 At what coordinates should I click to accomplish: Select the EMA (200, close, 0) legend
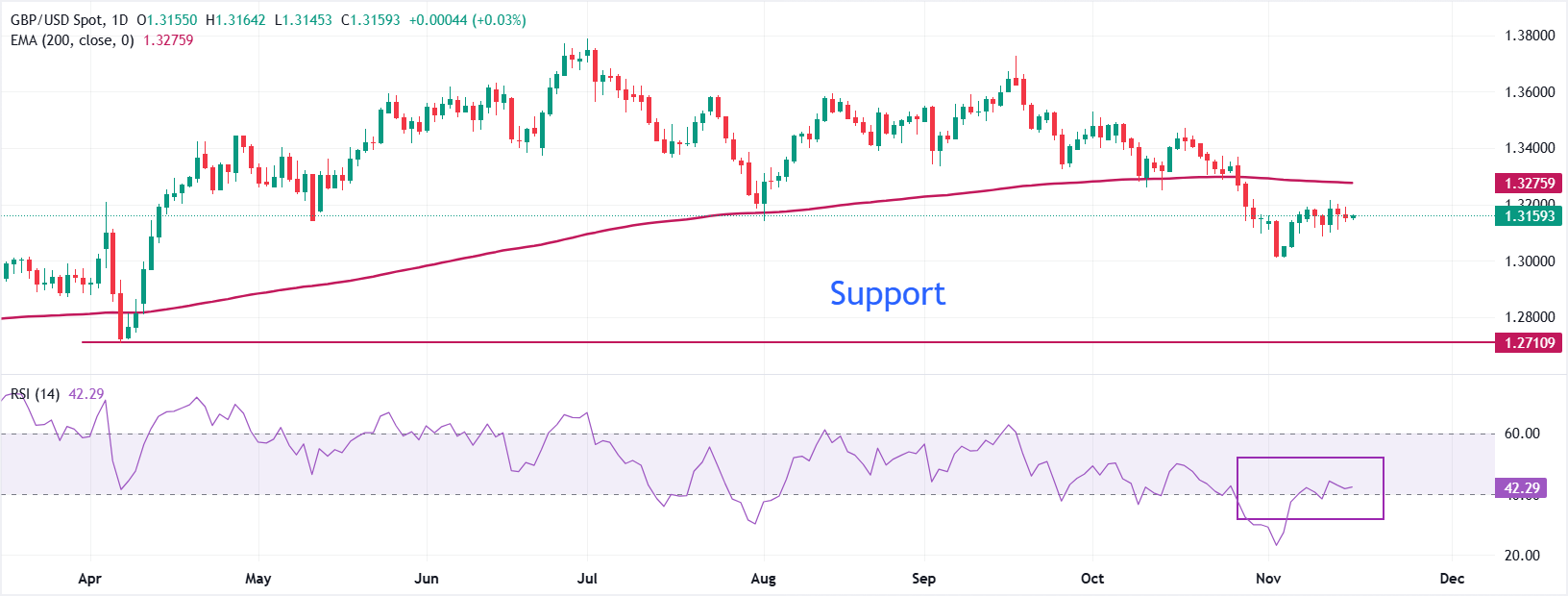(72, 40)
